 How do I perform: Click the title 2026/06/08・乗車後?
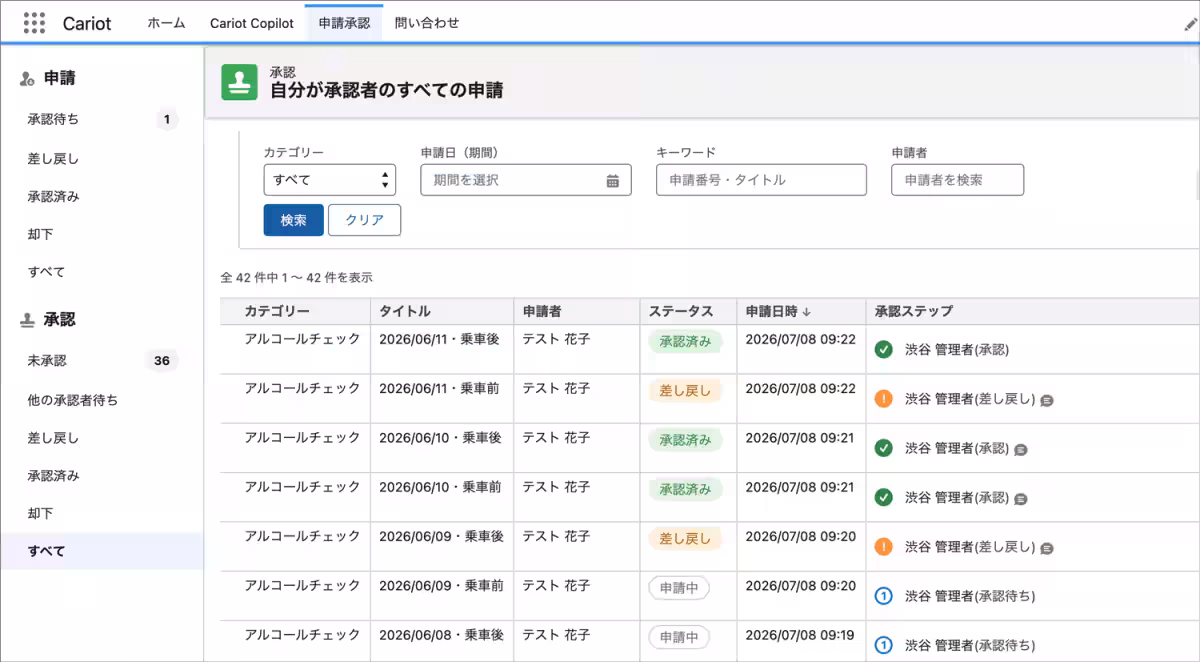coord(440,635)
